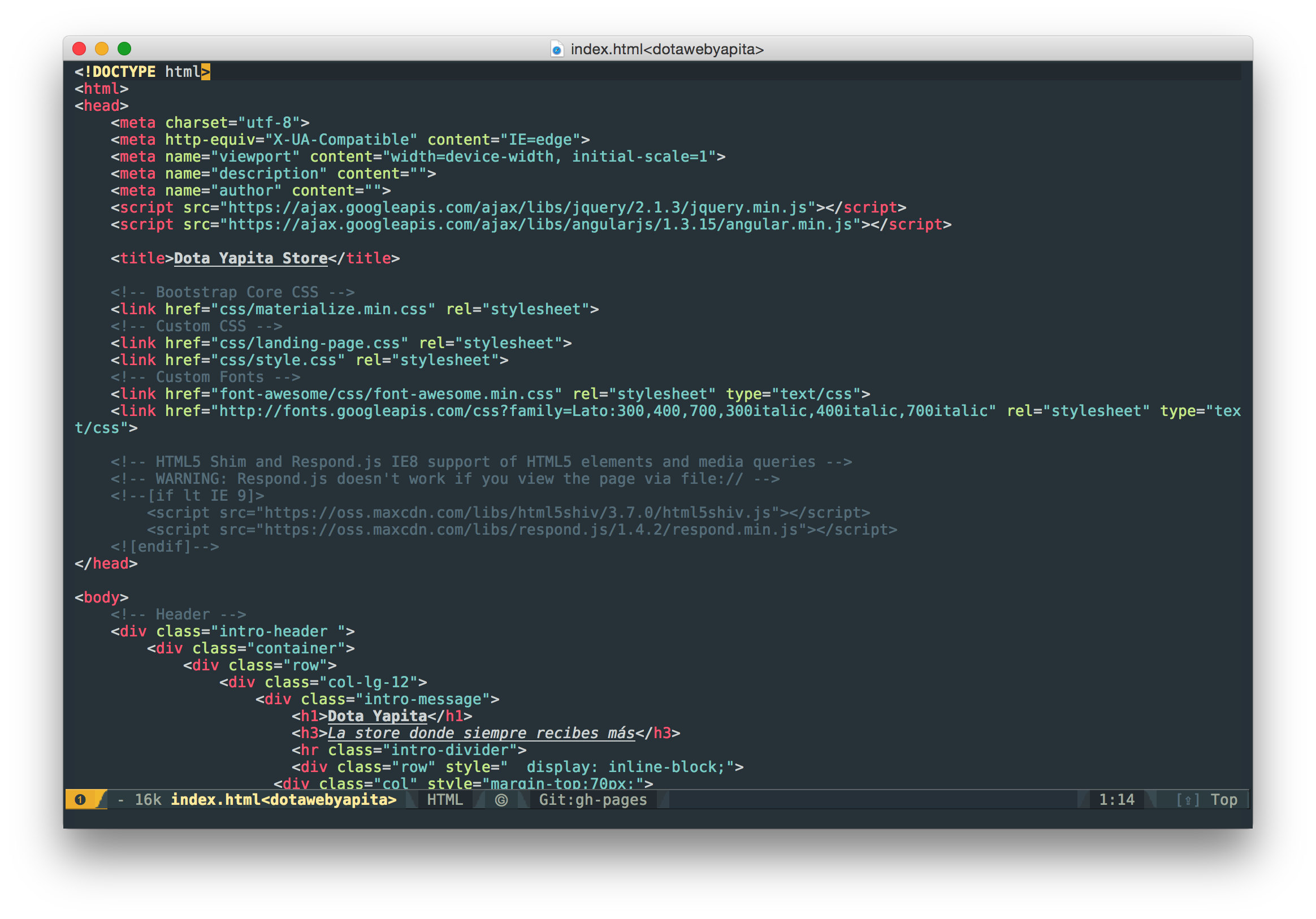Click the green zoom window button
This screenshot has width=1316, height=919.
pos(124,49)
